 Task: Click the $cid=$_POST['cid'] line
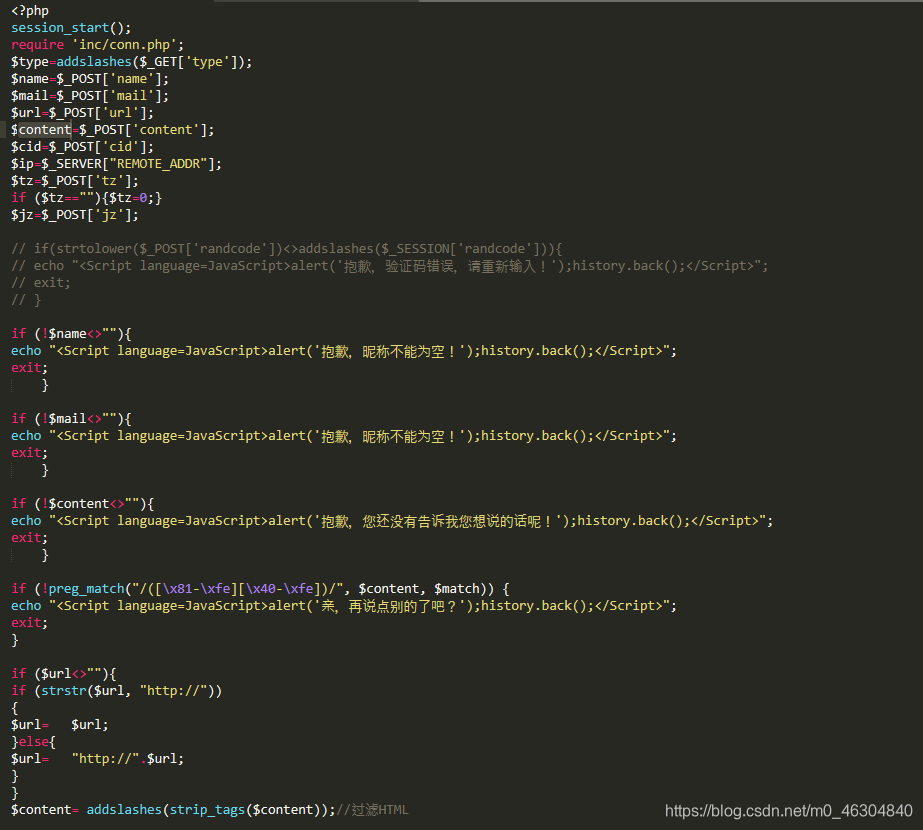(82, 147)
